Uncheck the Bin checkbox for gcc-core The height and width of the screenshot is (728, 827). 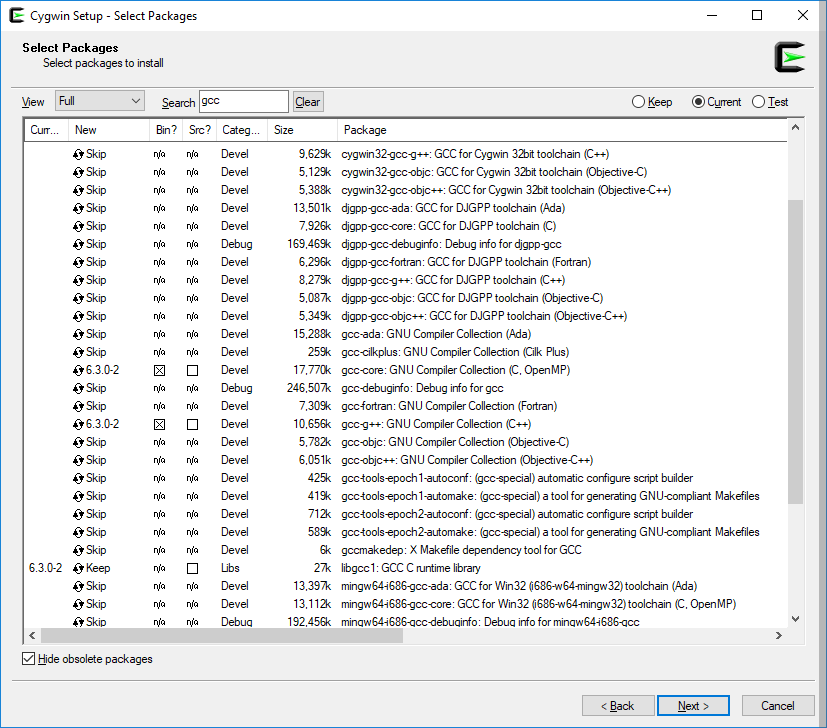coord(159,370)
